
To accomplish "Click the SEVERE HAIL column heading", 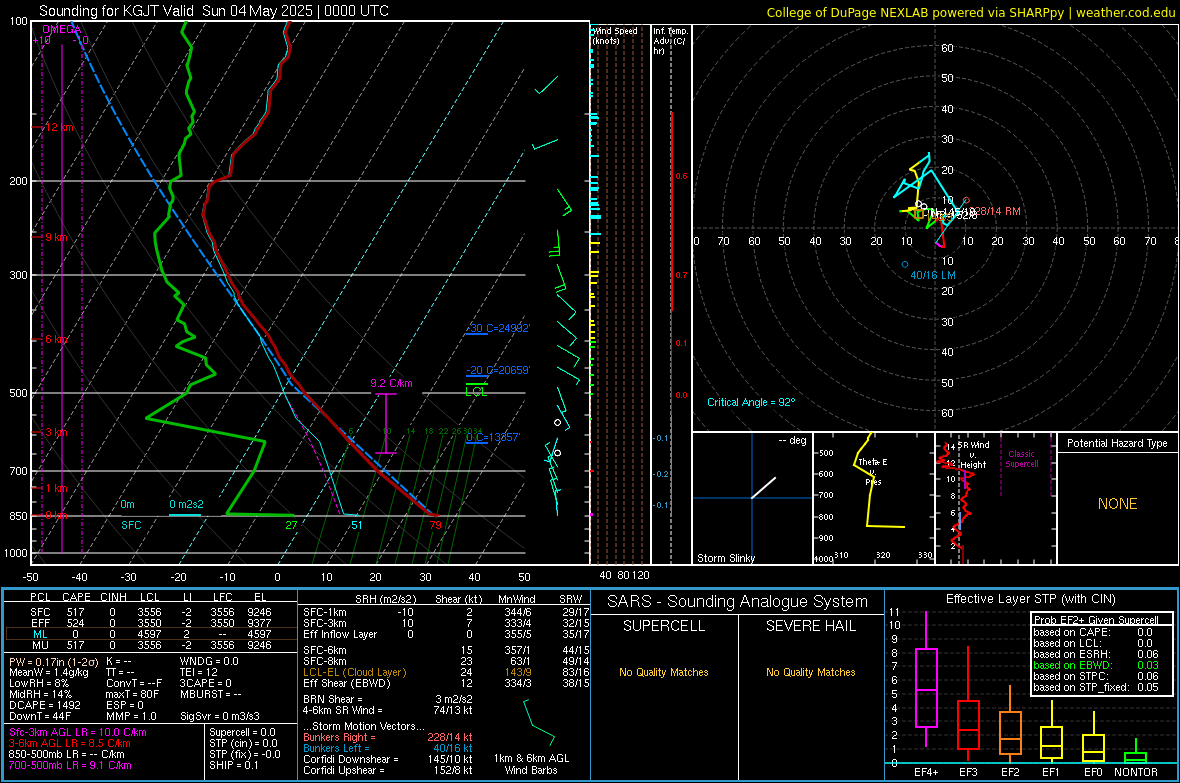I will click(810, 626).
